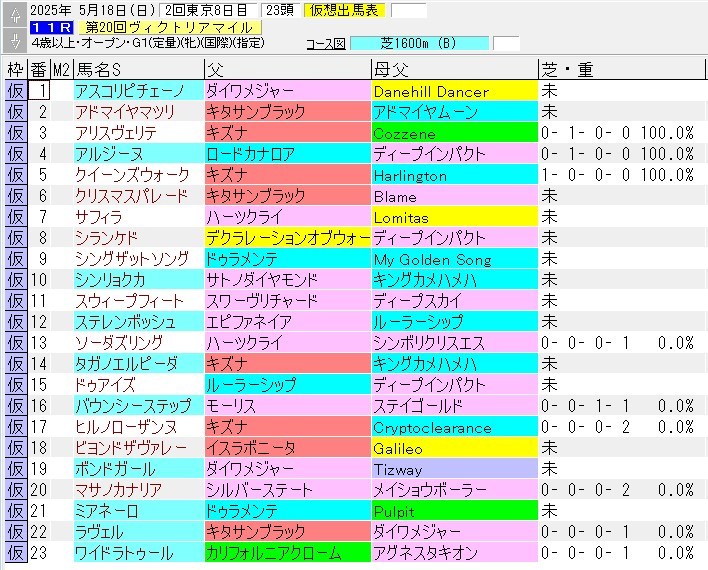708x570 pixels.
Task: Click sire スワーヴリチャード
Action: [288, 301]
